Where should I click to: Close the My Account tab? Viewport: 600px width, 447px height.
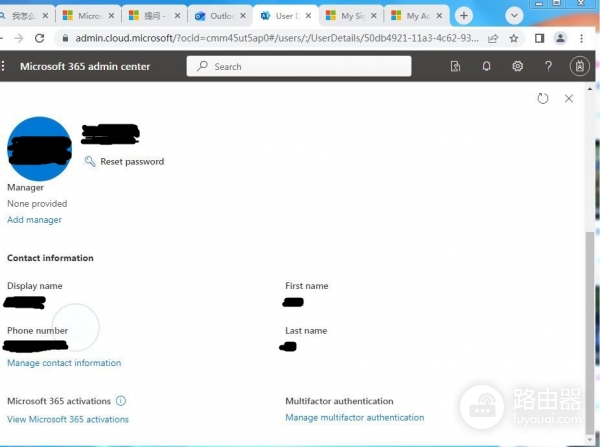[x=439, y=16]
